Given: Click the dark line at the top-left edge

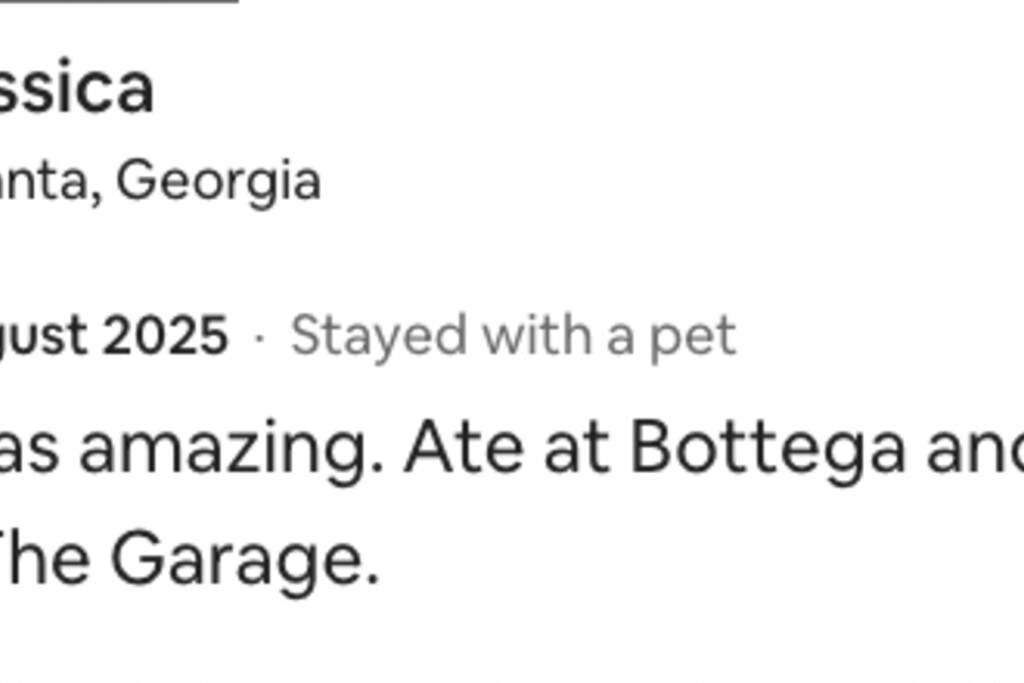Looking at the screenshot, I should click(118, 2).
